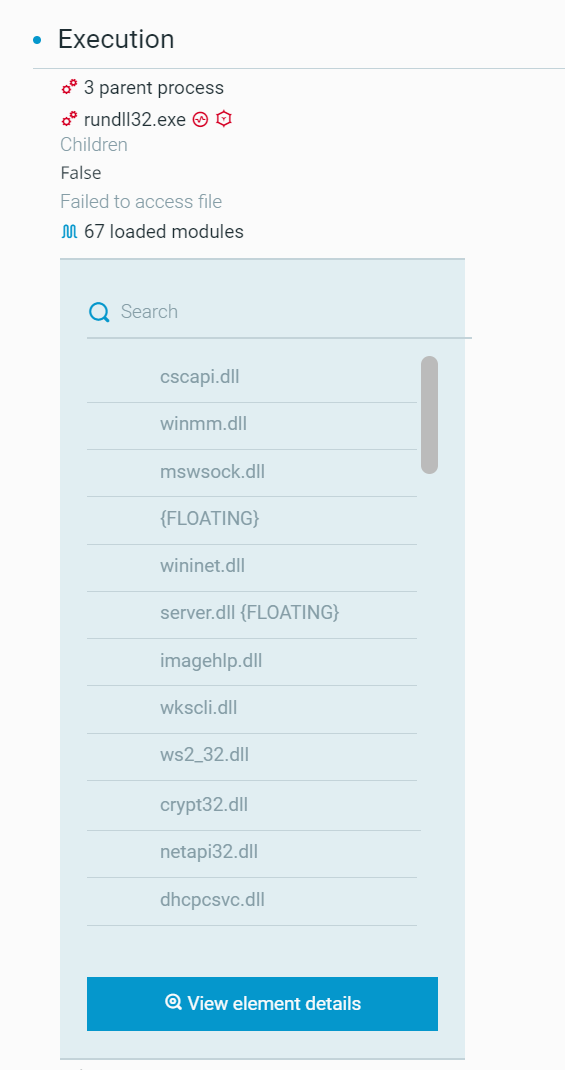
Task: Click the red circular pulse icon after rundll32.exe
Action: [x=200, y=119]
